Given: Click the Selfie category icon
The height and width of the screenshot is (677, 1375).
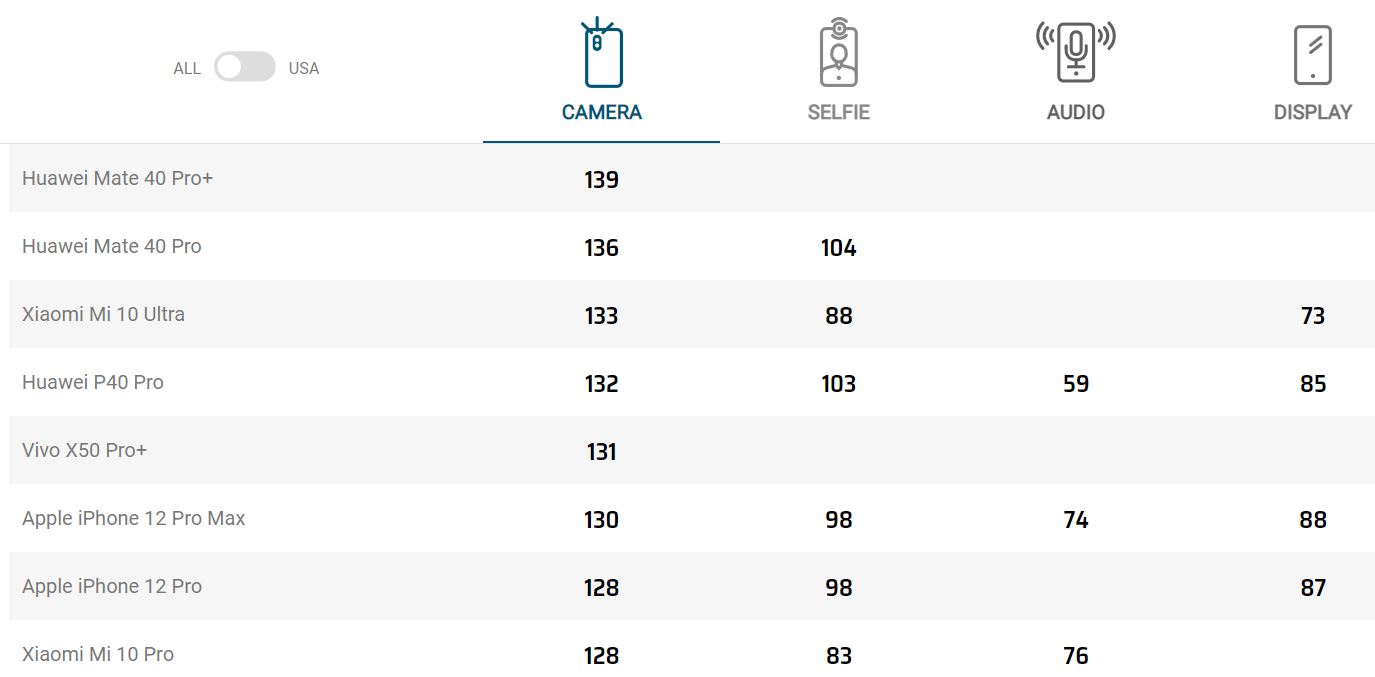Looking at the screenshot, I should [x=838, y=54].
